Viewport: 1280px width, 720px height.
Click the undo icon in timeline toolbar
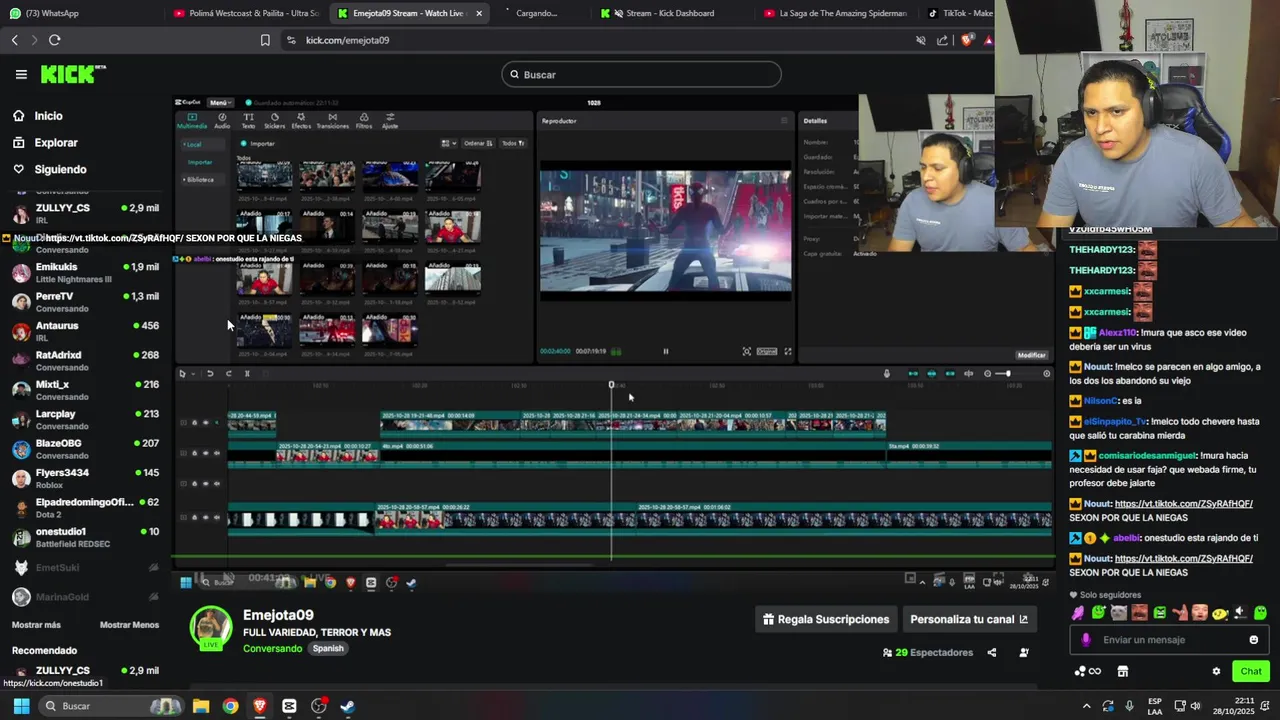click(210, 374)
